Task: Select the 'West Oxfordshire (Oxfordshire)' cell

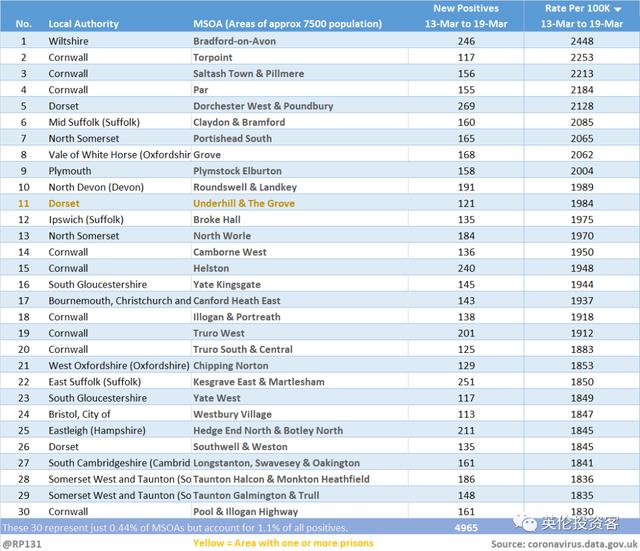Action: (119, 366)
